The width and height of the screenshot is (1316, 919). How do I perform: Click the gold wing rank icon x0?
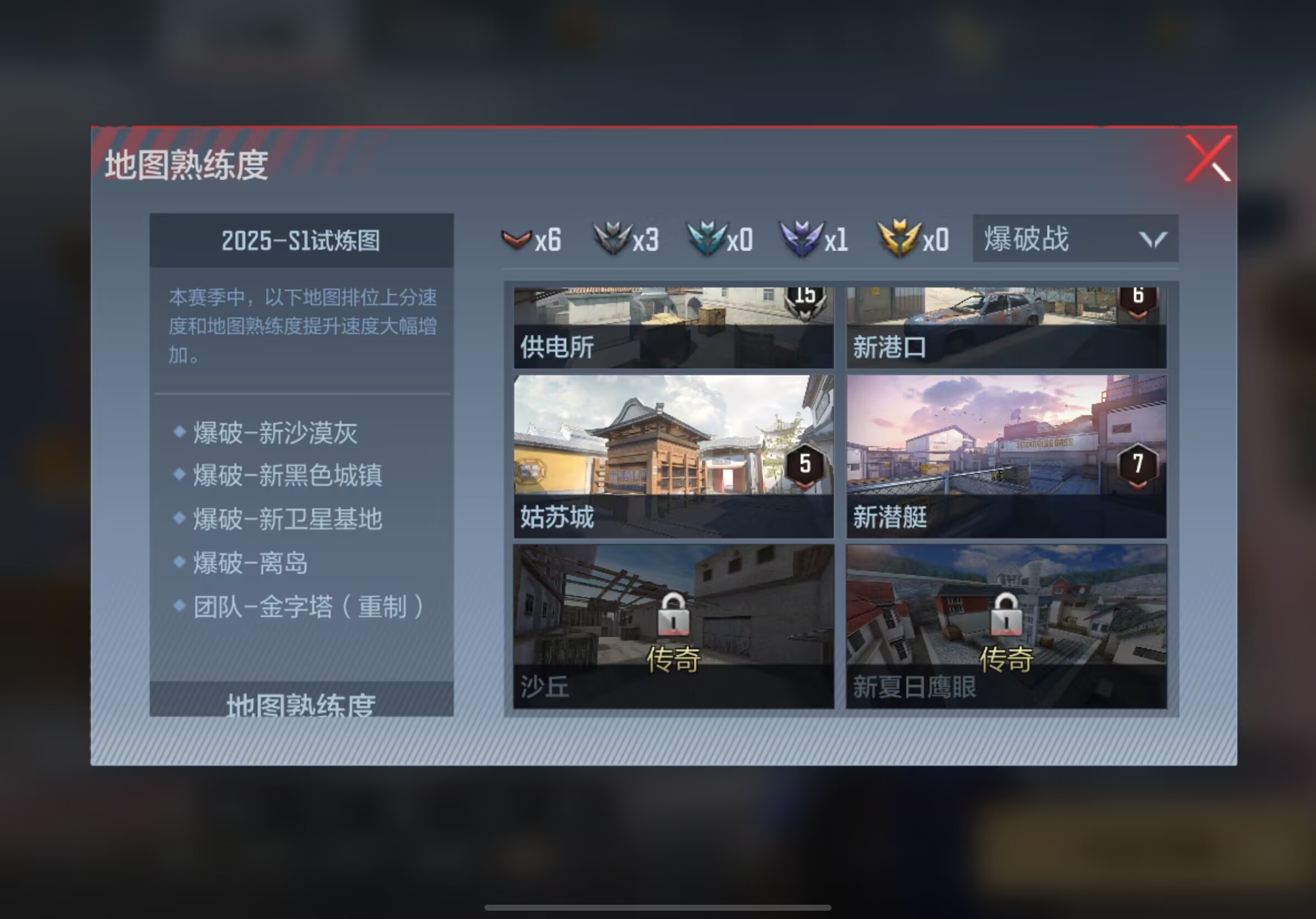(899, 239)
